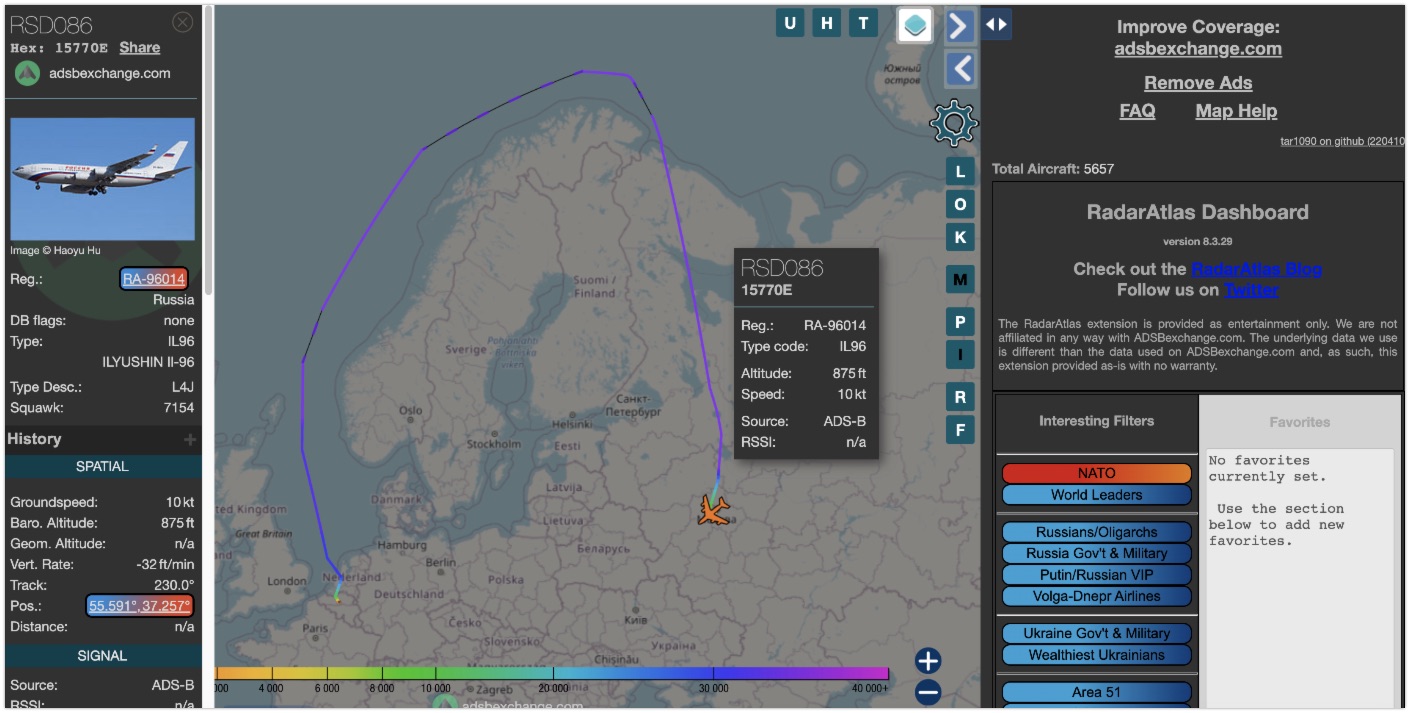Click the SPATIAL section header

pos(102,466)
